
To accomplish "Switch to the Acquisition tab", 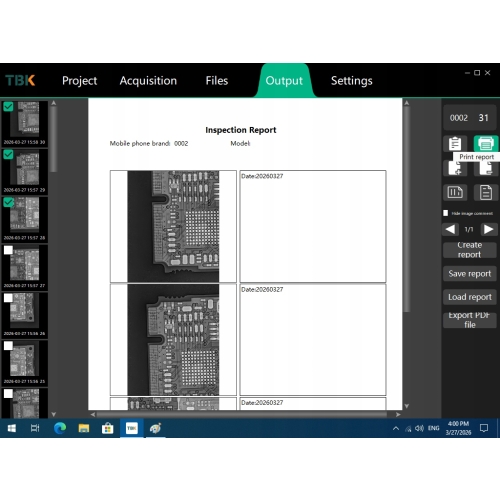I will coord(148,81).
